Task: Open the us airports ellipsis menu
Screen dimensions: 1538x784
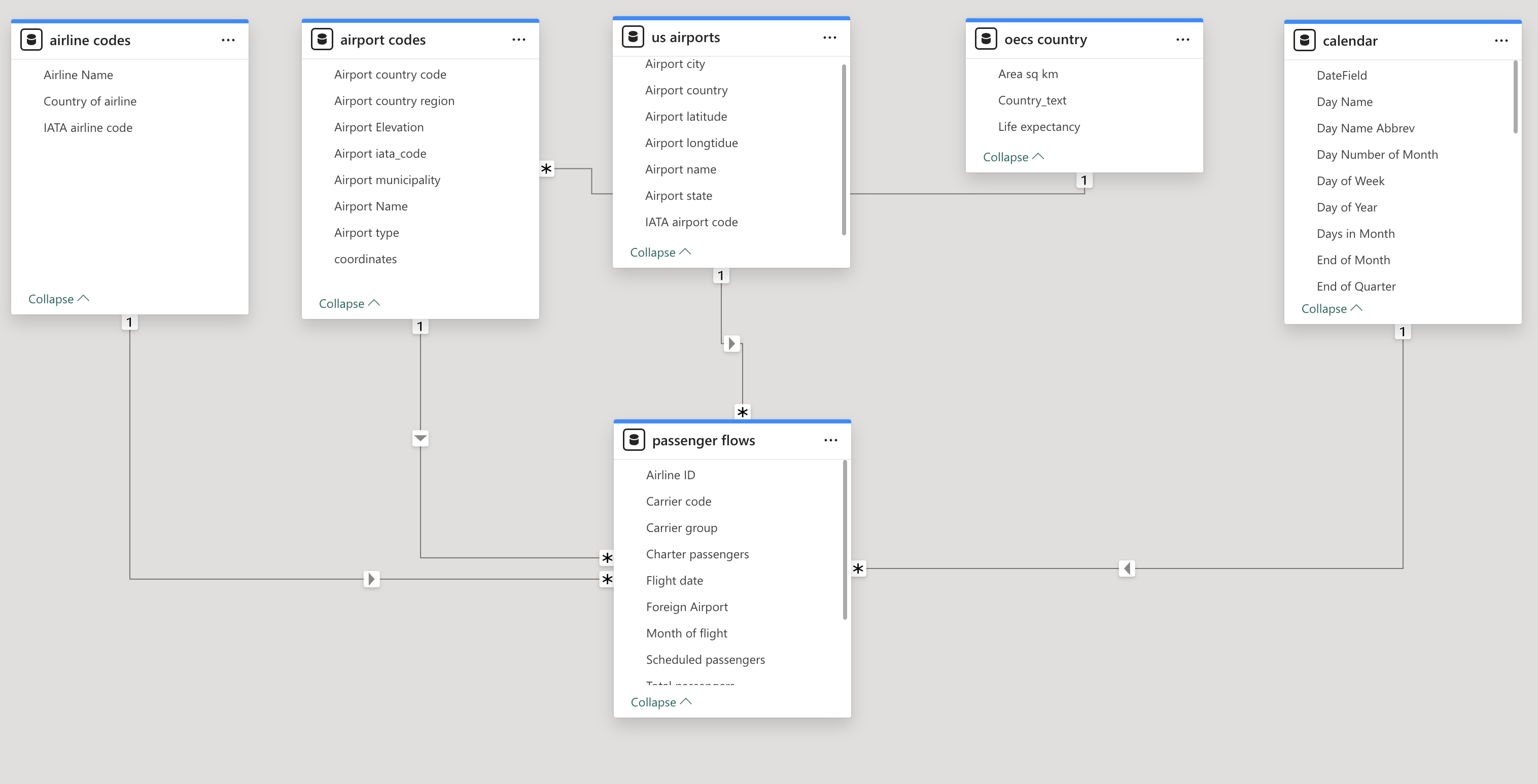Action: [x=829, y=37]
